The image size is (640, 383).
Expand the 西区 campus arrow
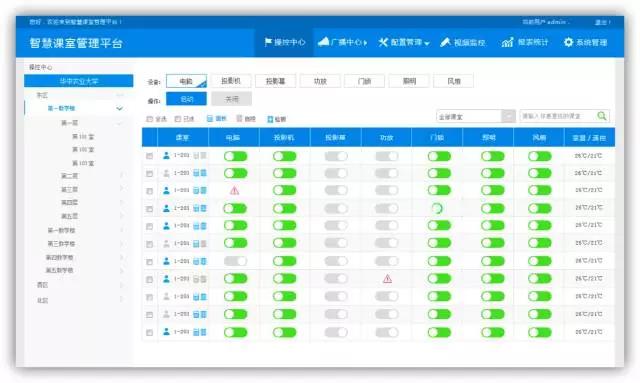(121, 285)
